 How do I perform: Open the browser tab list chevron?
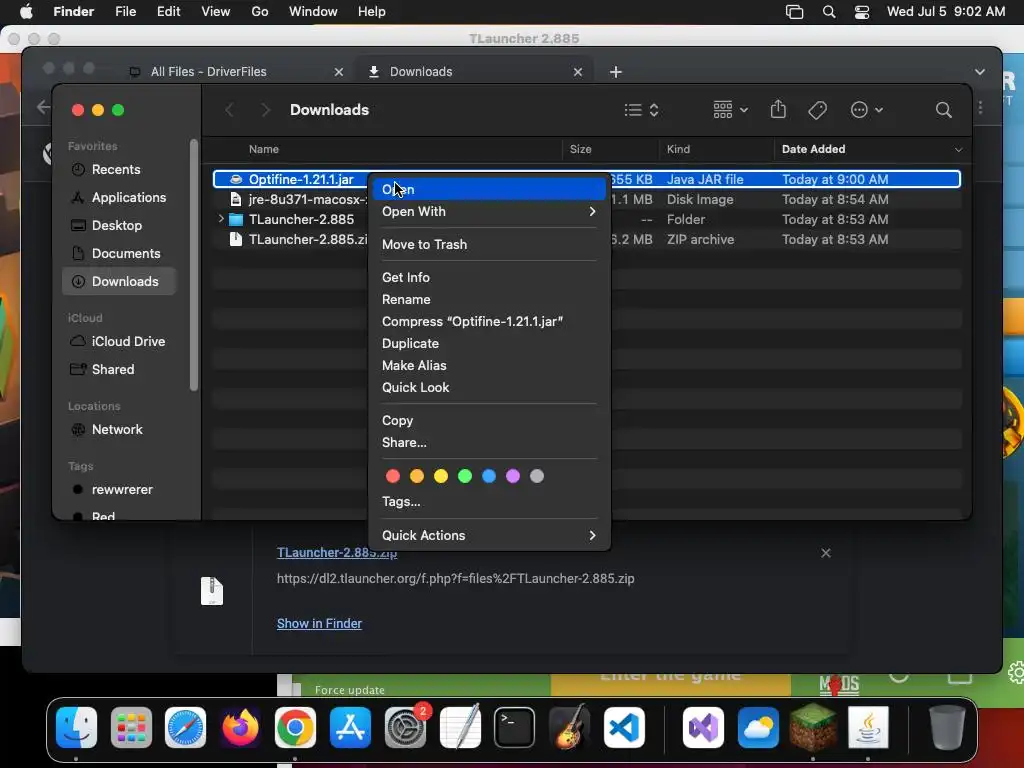click(980, 72)
